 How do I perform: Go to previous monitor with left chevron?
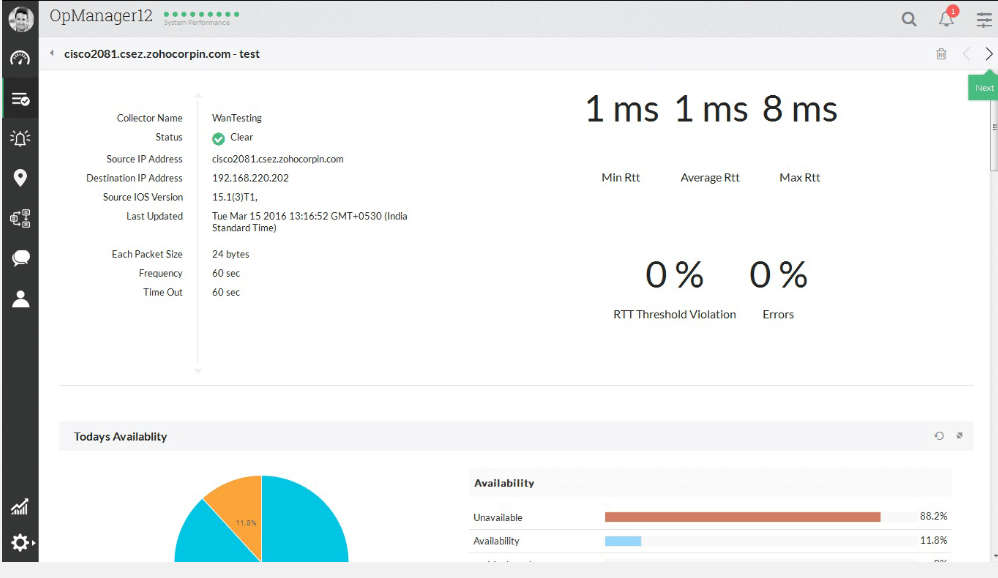966,54
